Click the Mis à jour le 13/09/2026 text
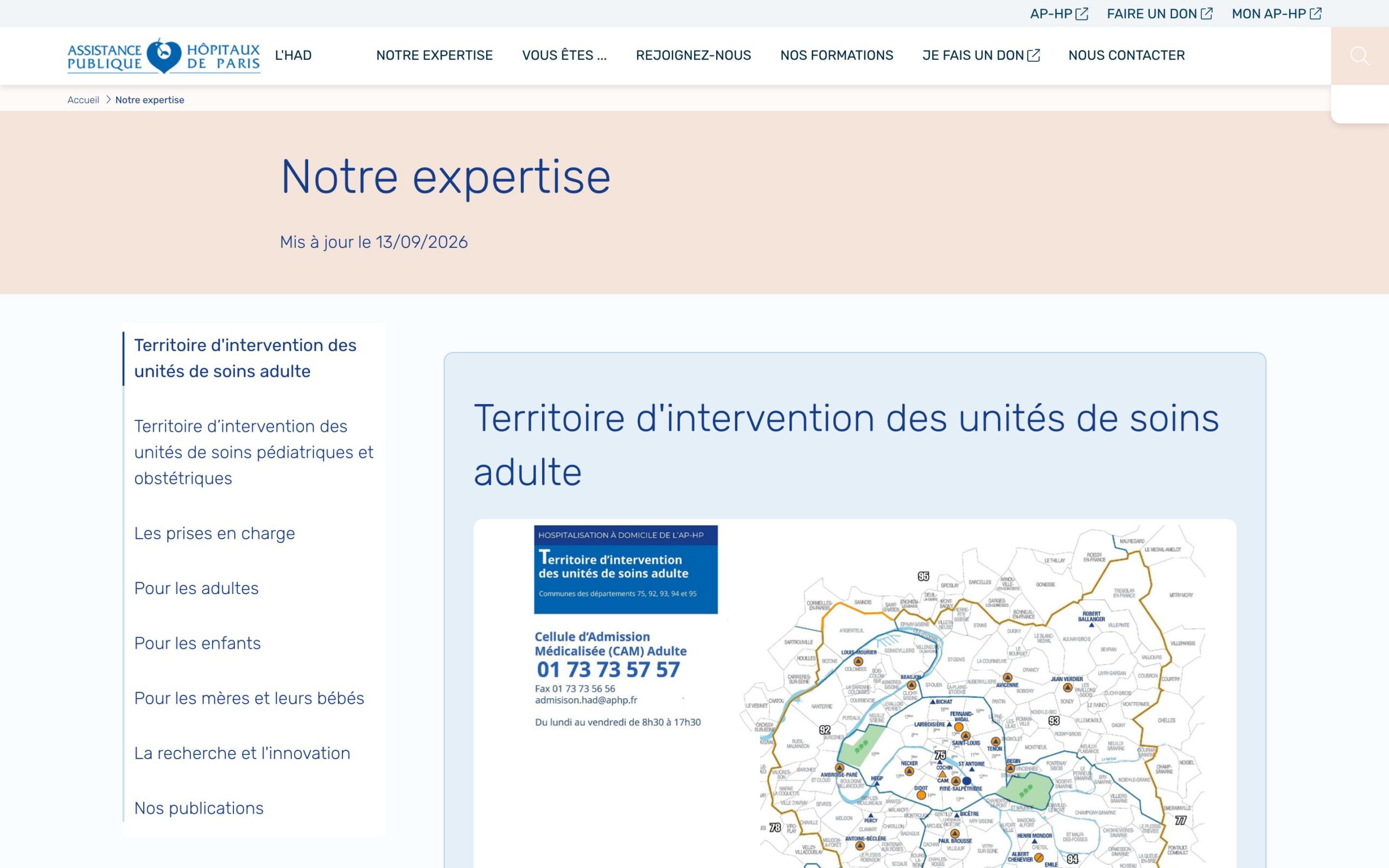This screenshot has width=1389, height=868. click(x=374, y=242)
